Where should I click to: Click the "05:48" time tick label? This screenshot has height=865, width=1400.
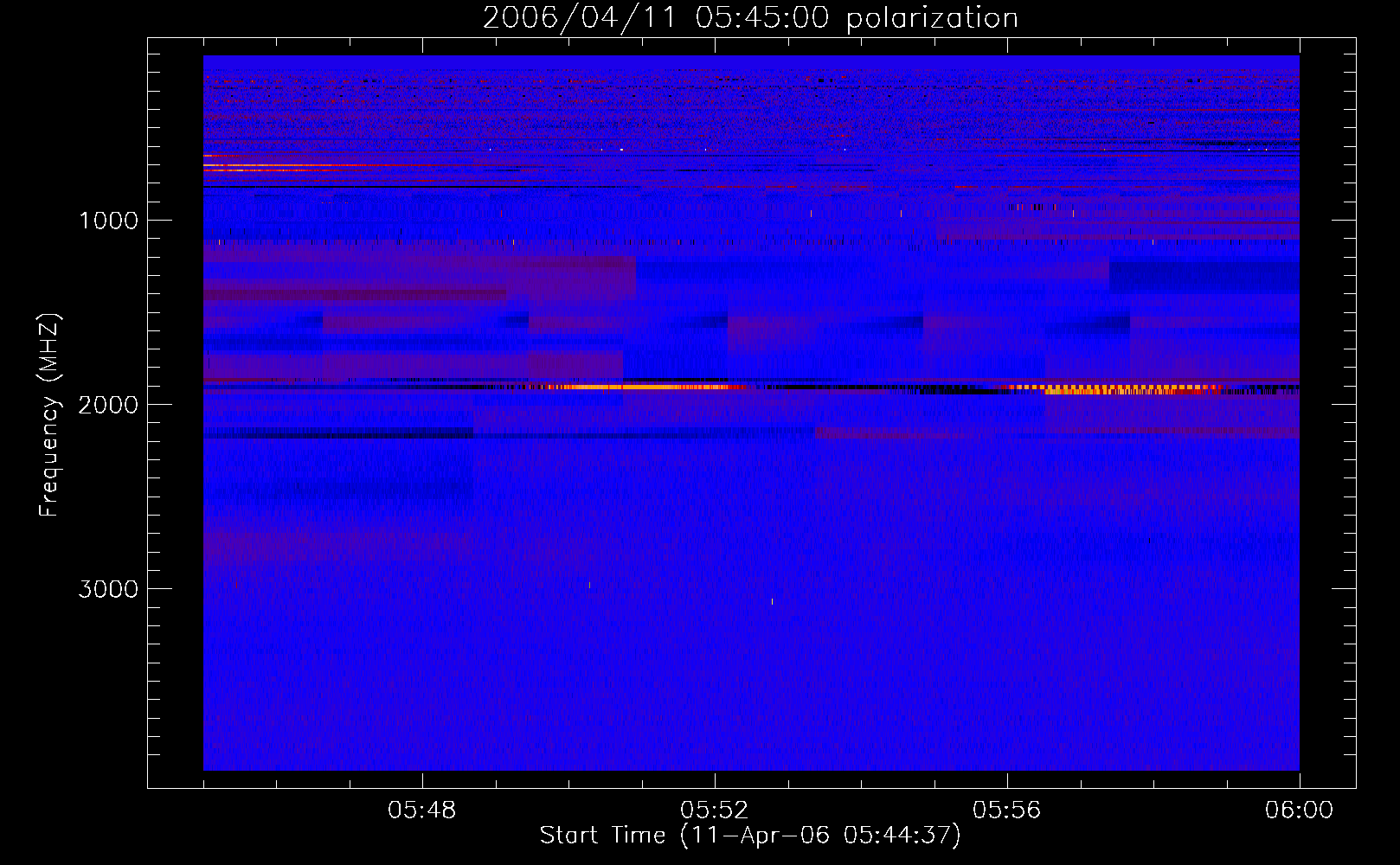pyautogui.click(x=422, y=811)
